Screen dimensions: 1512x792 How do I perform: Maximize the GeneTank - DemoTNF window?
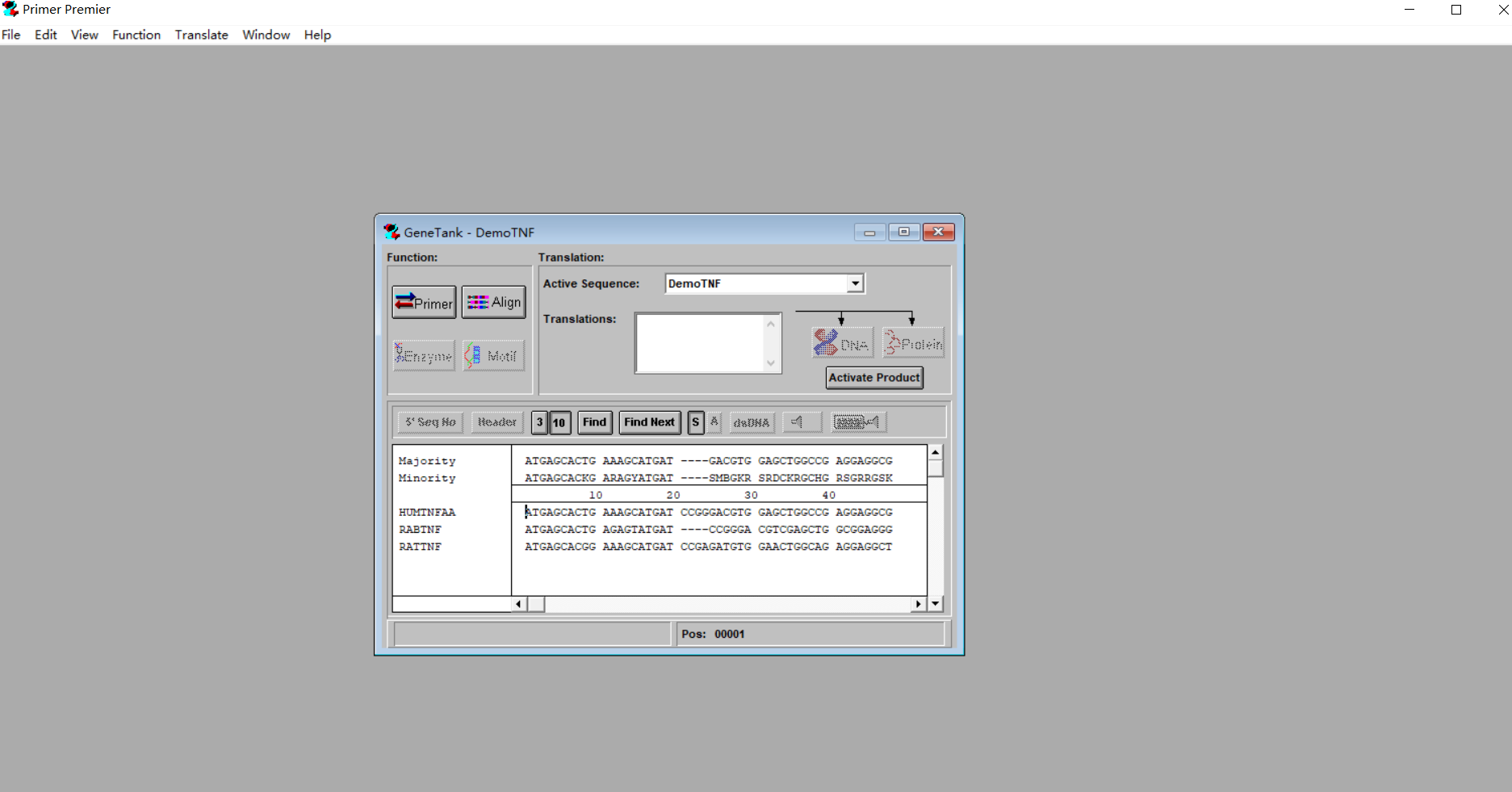click(904, 233)
